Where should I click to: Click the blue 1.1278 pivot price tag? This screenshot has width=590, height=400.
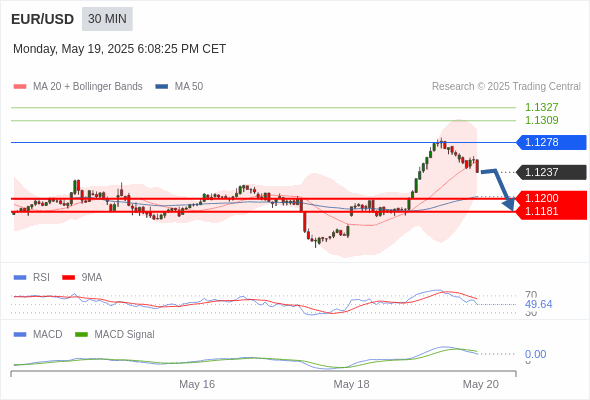click(551, 142)
